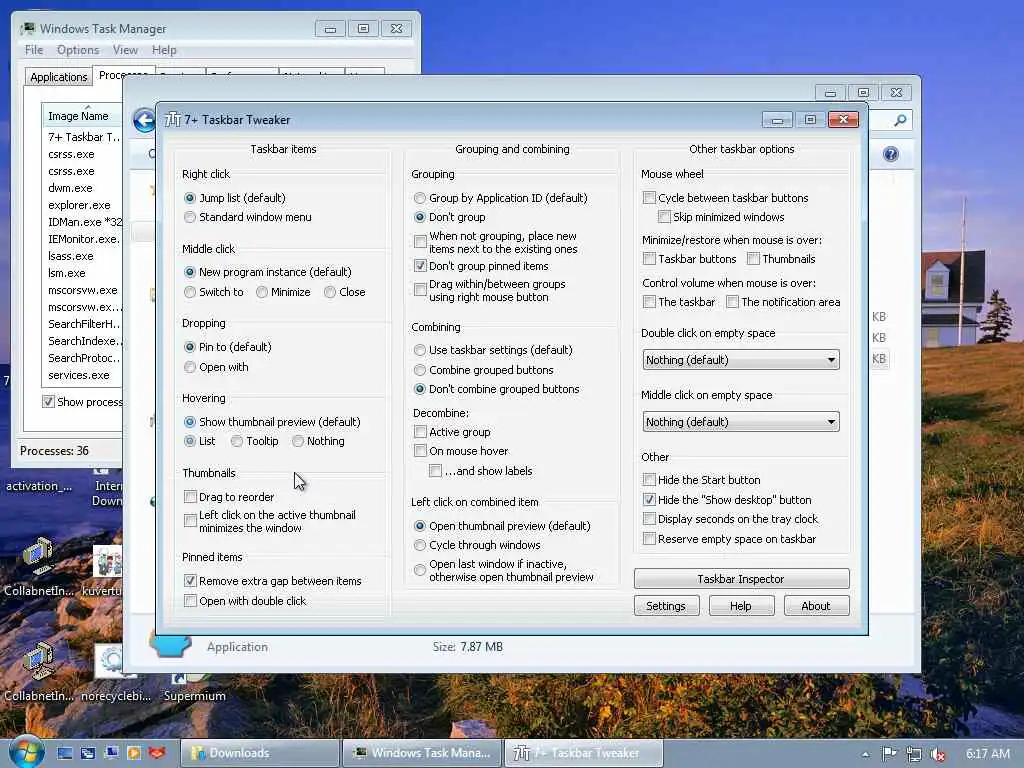Click the 6:17 AM tray clock
1024x768 pixels.
[987, 754]
